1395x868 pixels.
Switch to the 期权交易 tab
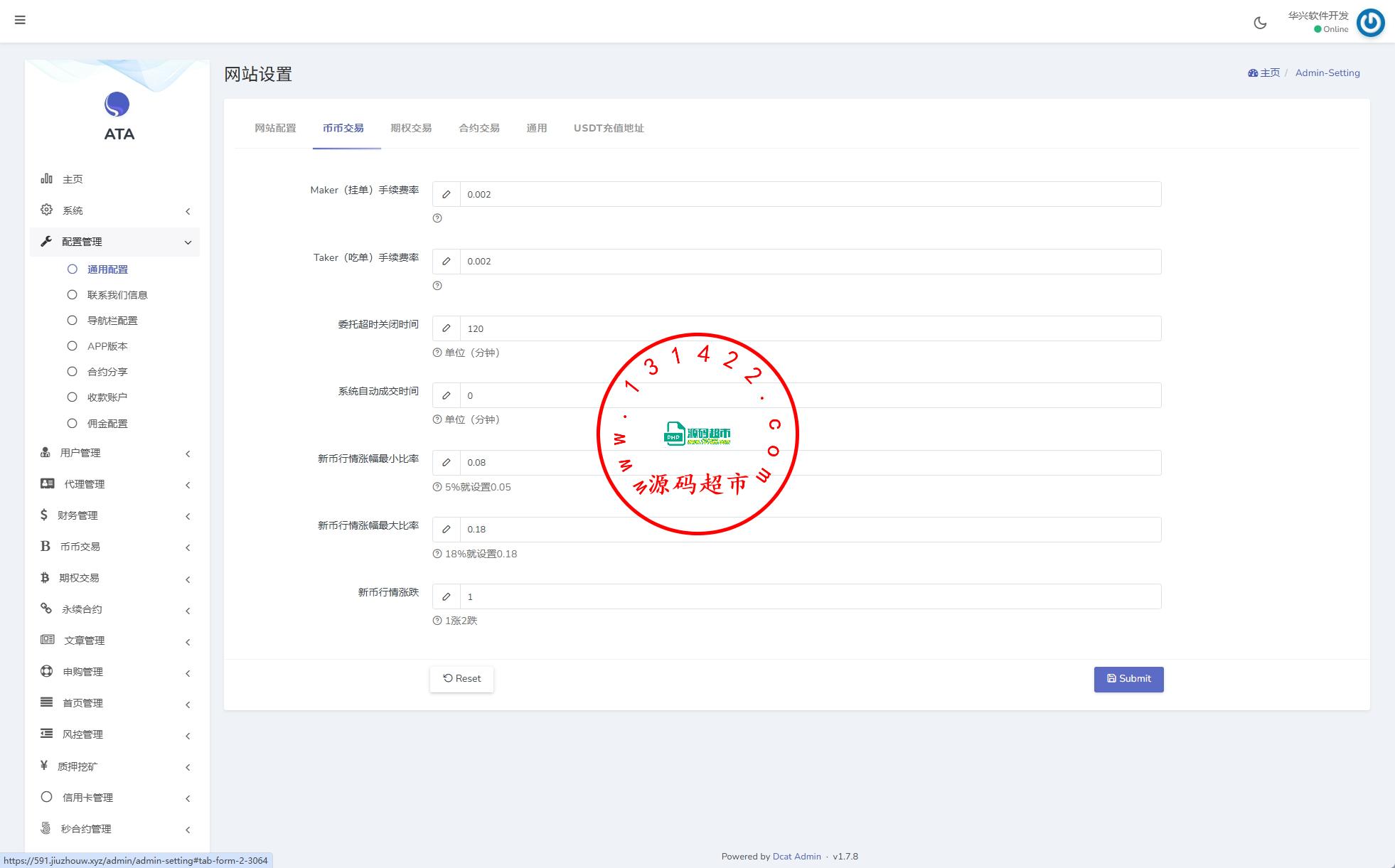[411, 128]
